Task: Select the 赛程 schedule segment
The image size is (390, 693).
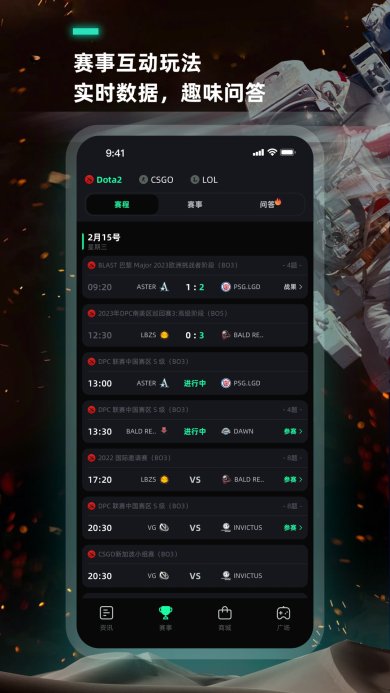Action: click(122, 205)
